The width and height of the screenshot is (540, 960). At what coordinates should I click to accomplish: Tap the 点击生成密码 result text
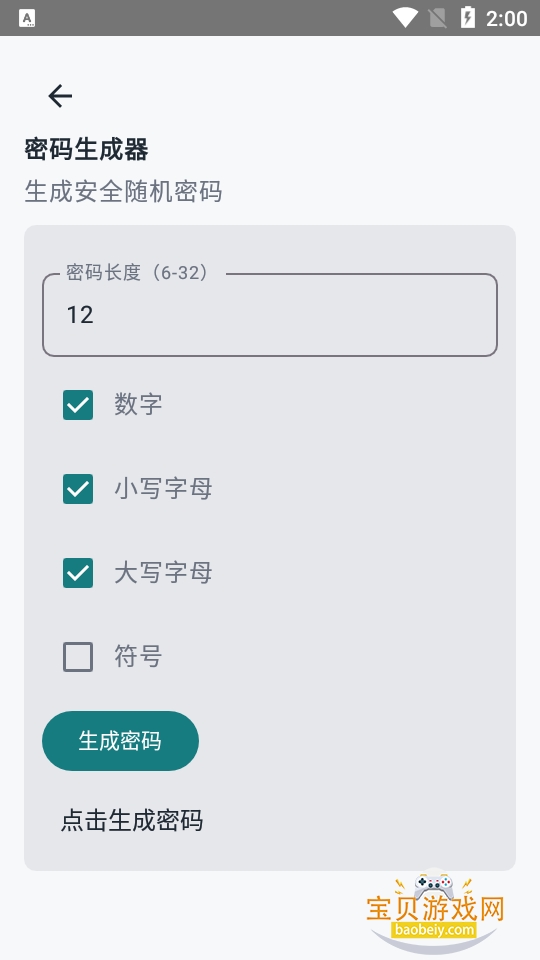point(132,820)
